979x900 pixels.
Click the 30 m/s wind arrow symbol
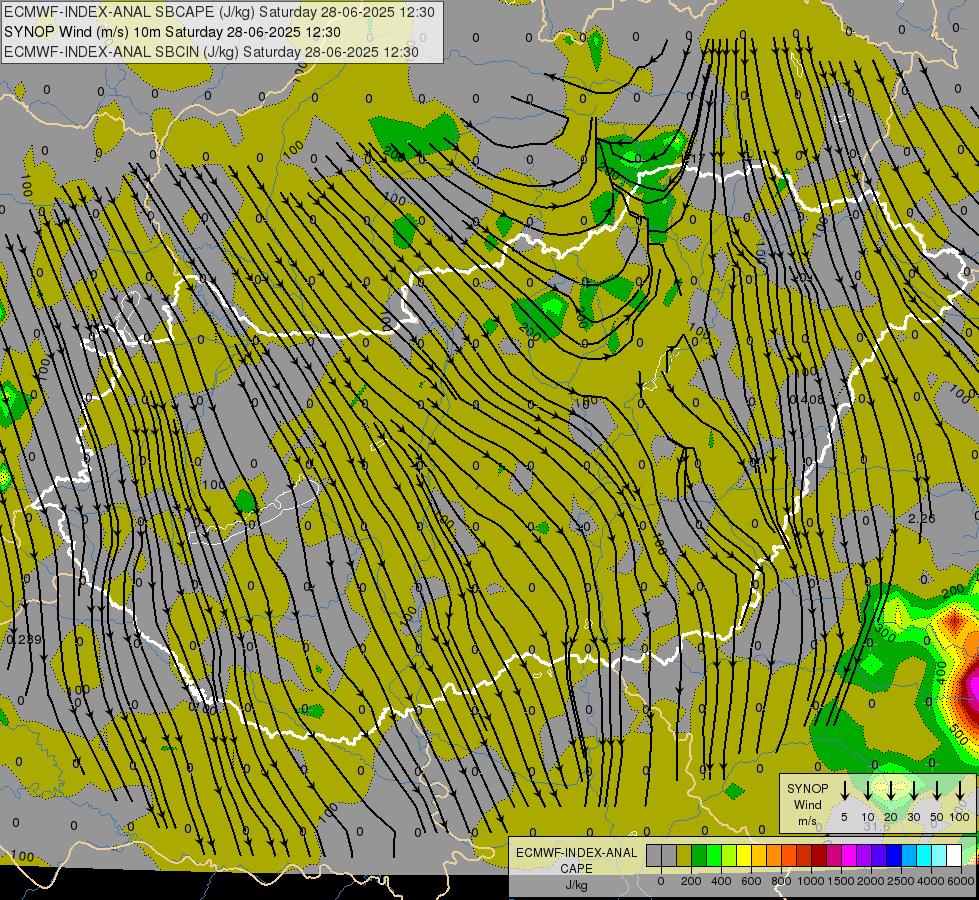point(914,790)
